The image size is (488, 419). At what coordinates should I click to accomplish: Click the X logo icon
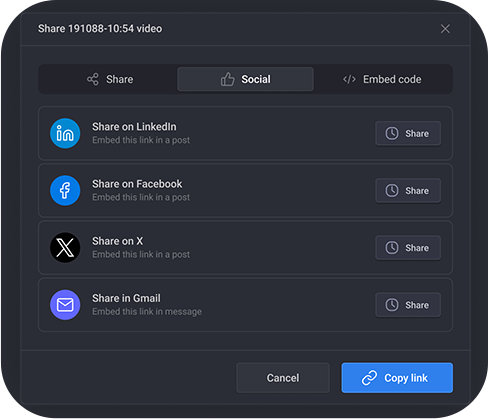pyautogui.click(x=65, y=248)
